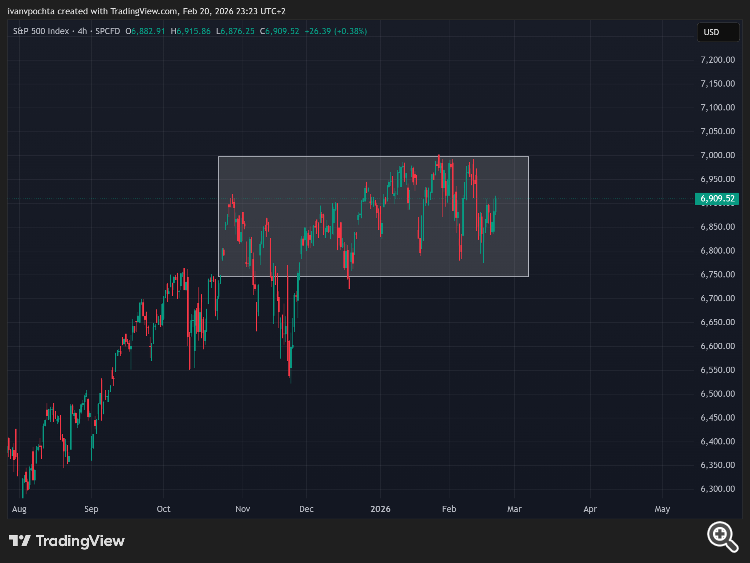Click the high value 6,915.86
This screenshot has height=563, width=750.
[x=194, y=31]
